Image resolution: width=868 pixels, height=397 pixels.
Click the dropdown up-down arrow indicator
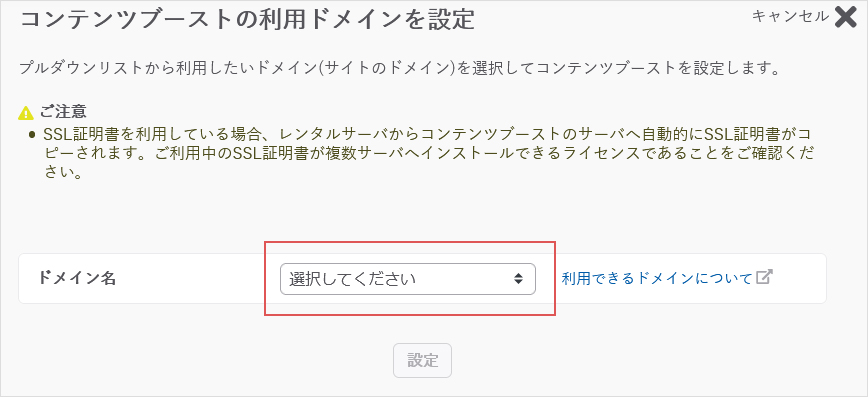tap(518, 279)
